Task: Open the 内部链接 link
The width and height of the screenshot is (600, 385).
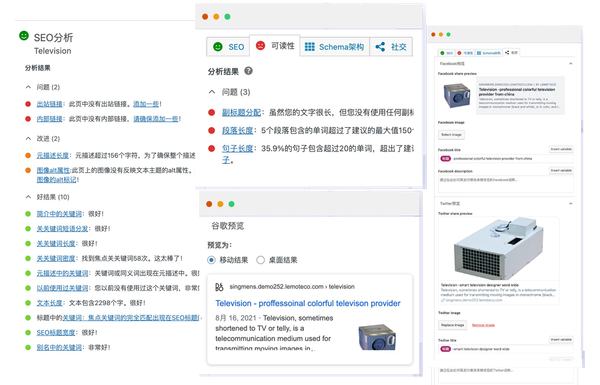Action: (49, 119)
